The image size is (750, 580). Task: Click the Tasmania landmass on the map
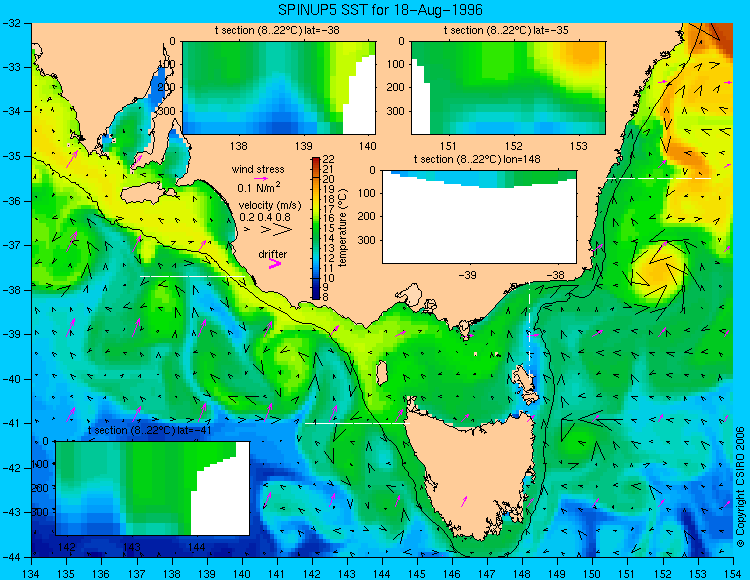(474, 473)
